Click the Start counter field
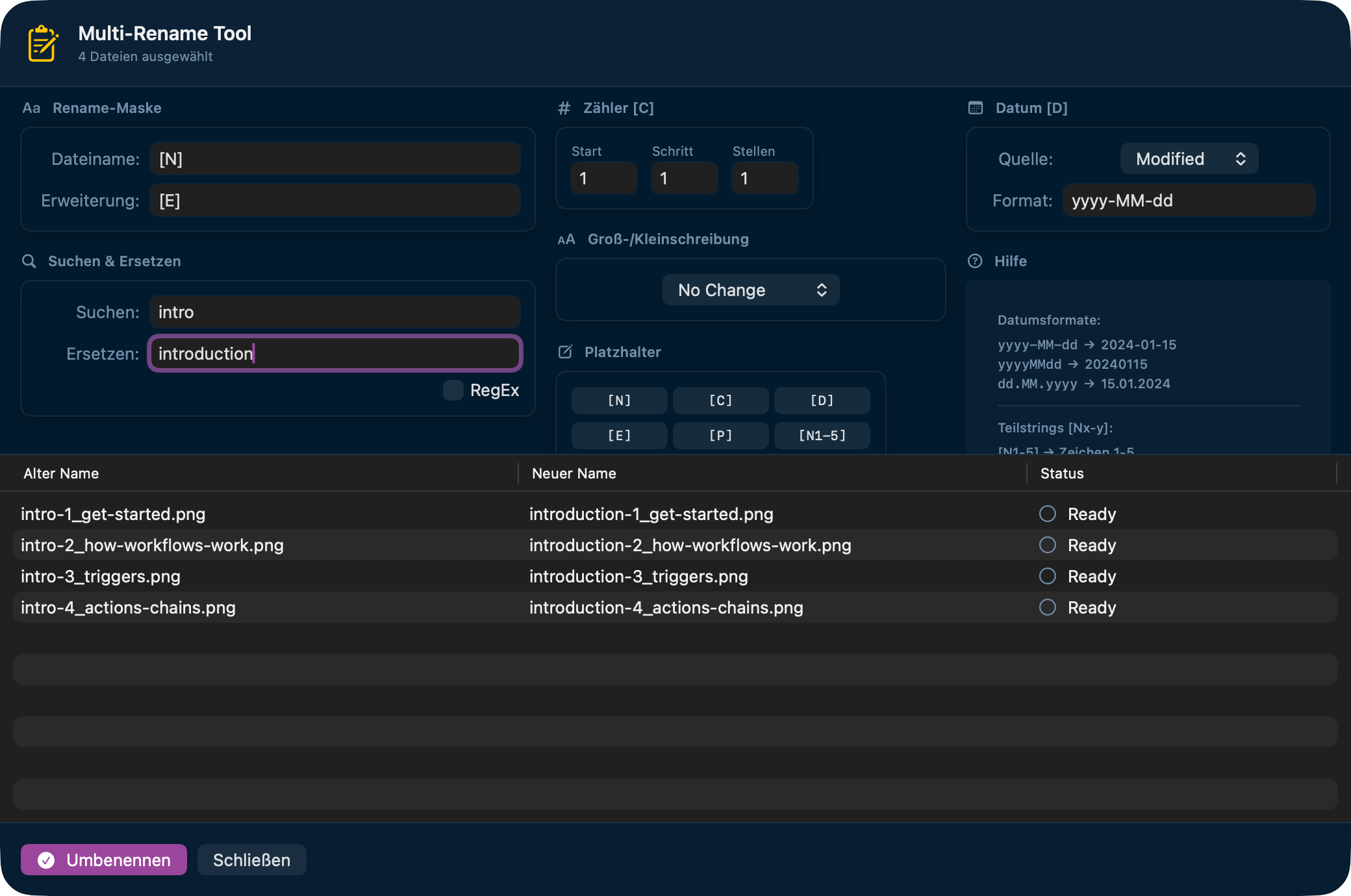 603,178
